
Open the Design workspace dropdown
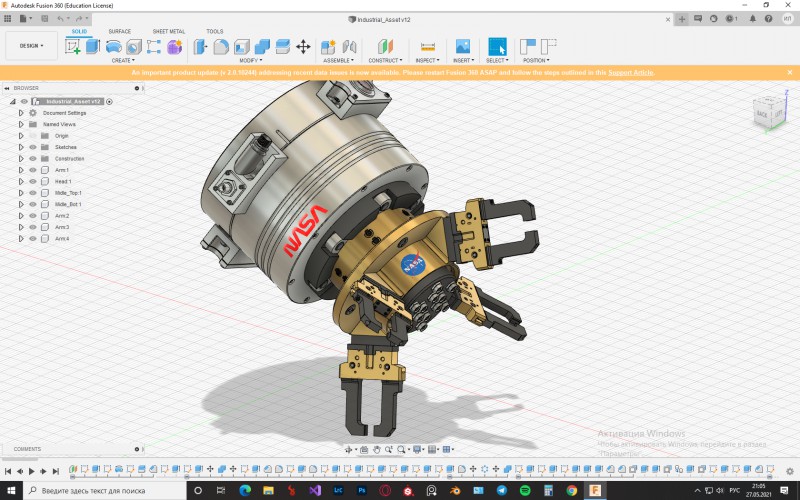click(31, 46)
